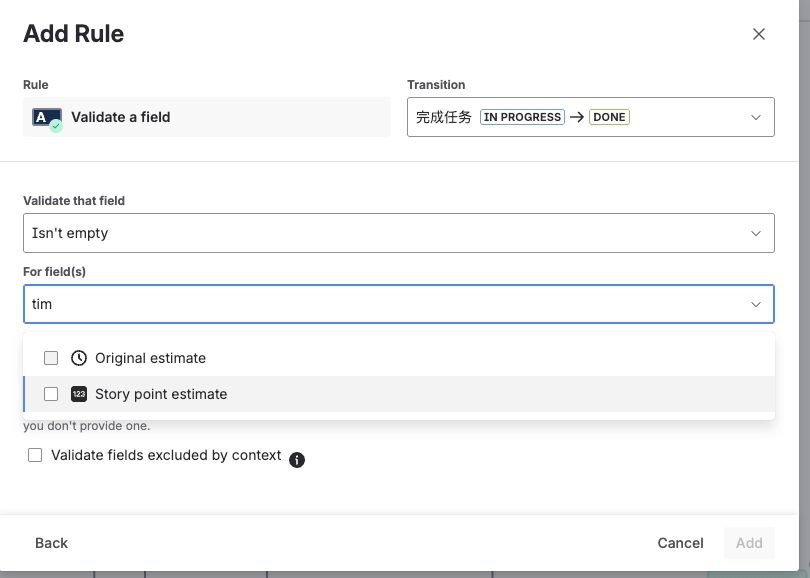Click the info icon next to Validate fields
This screenshot has width=810, height=578.
coord(297,460)
